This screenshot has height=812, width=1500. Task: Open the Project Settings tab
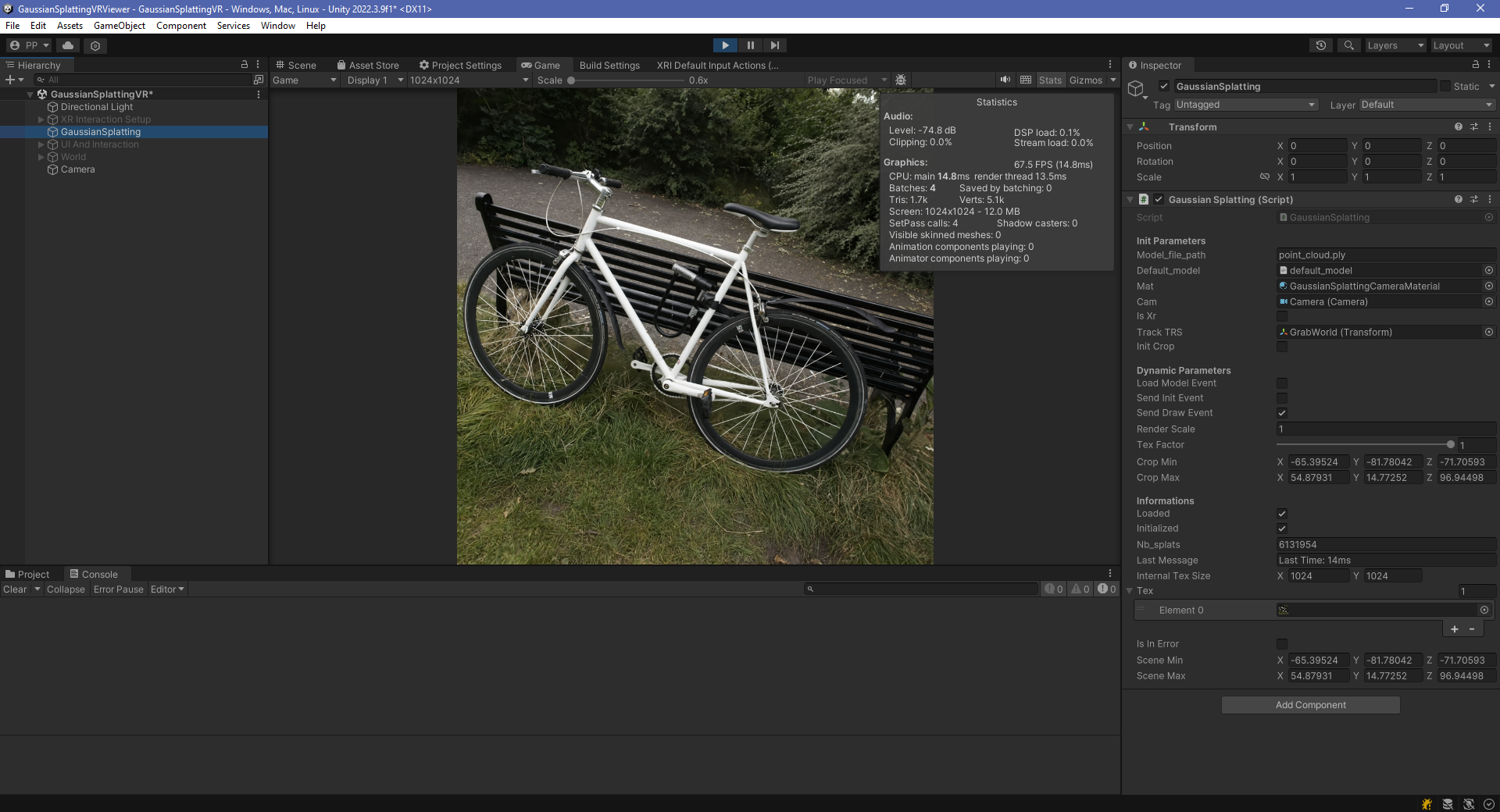(460, 65)
